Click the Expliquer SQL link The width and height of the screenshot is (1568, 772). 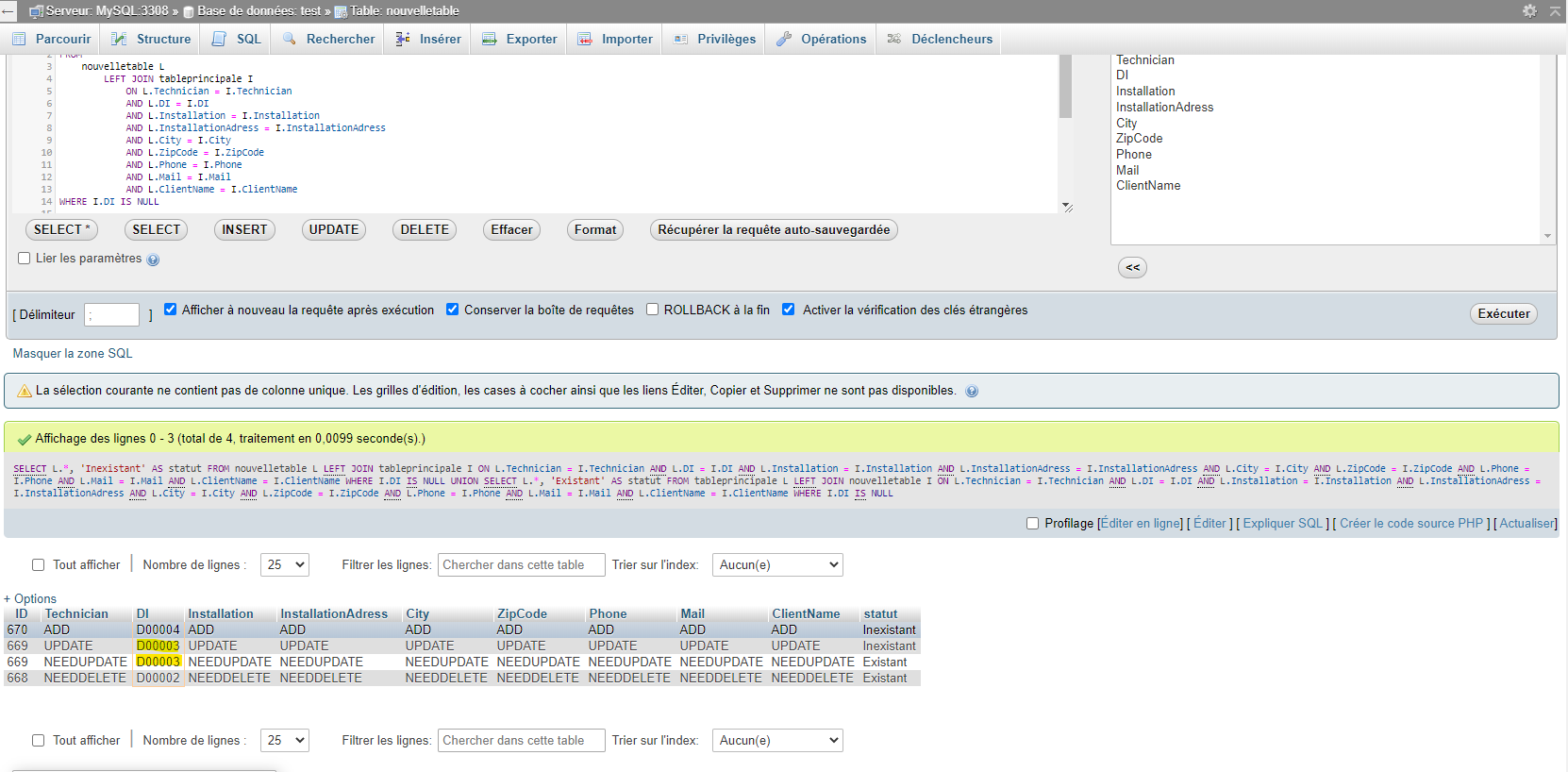pyautogui.click(x=1282, y=524)
